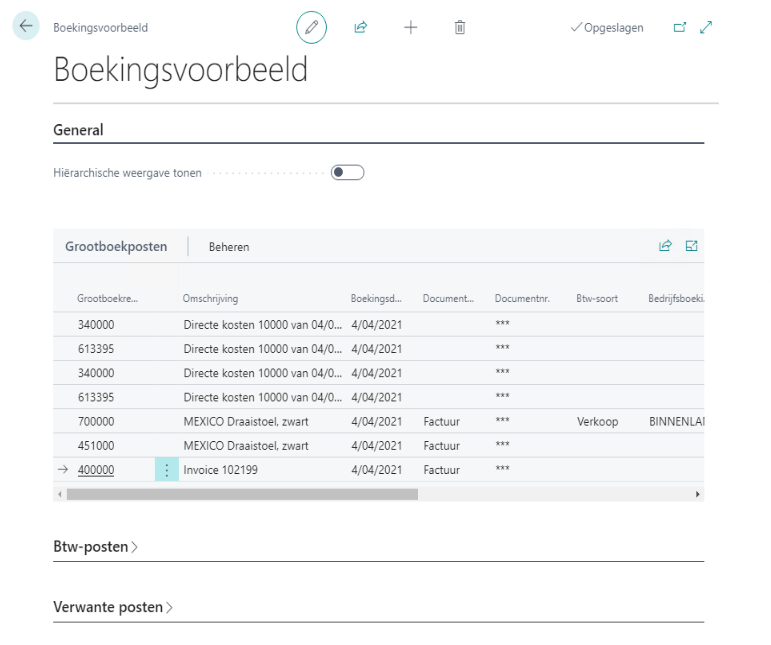Image resolution: width=771 pixels, height=645 pixels.
Task: Open row options for account 400000
Action: (166, 470)
